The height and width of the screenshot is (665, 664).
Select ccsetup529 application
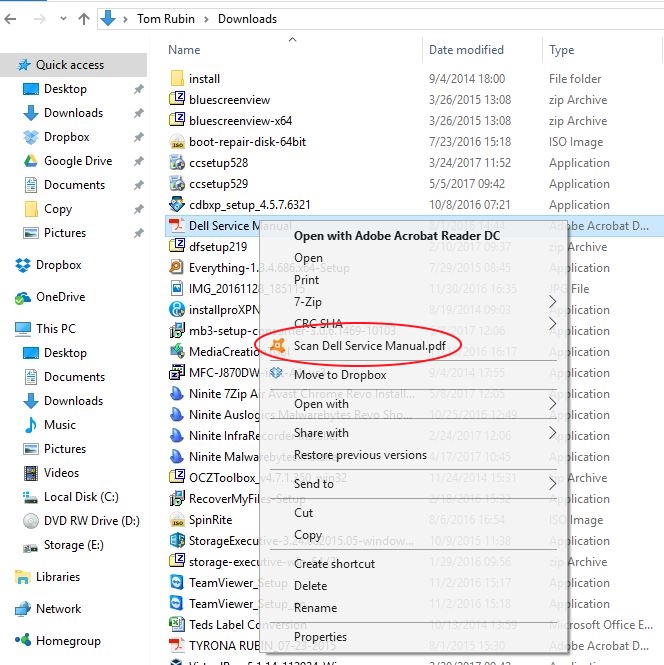218,184
